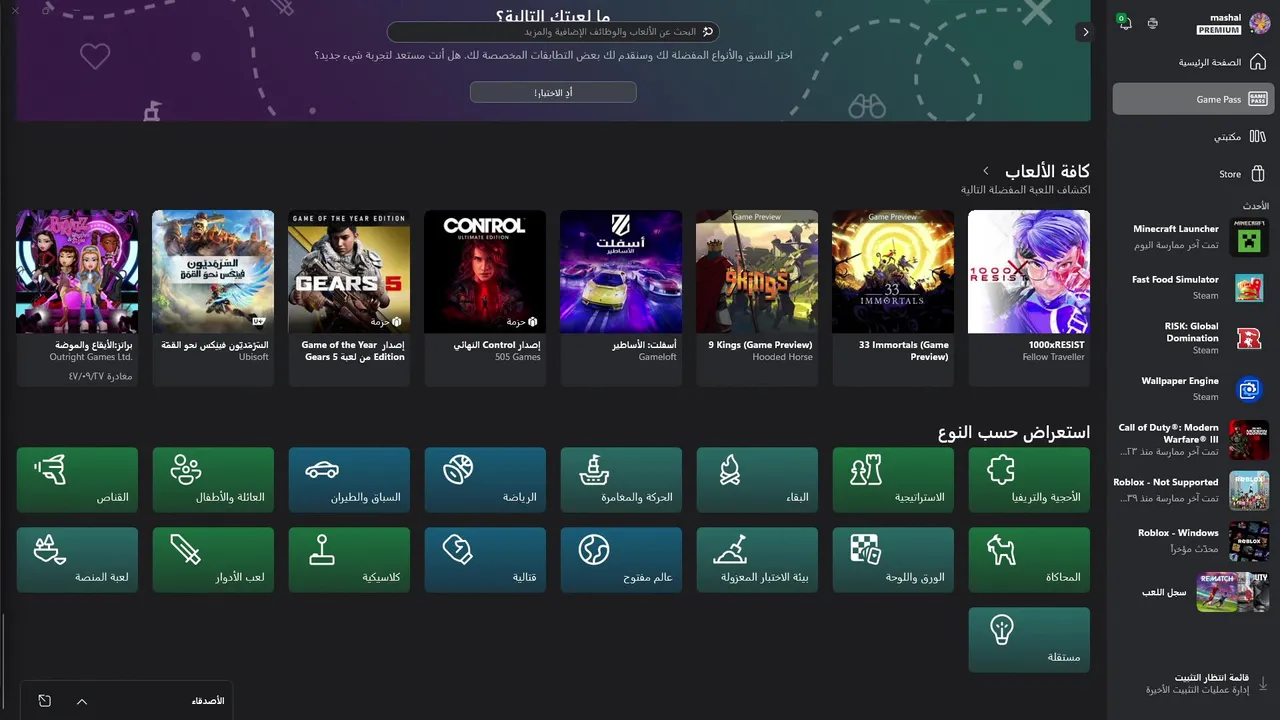This screenshot has width=1280, height=720.
Task: Open سجل اللعب play history
Action: point(1193,592)
